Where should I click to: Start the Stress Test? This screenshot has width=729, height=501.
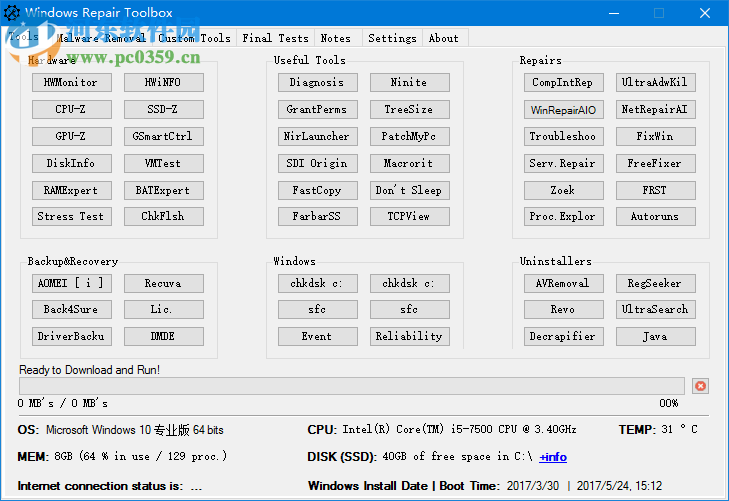[x=72, y=216]
